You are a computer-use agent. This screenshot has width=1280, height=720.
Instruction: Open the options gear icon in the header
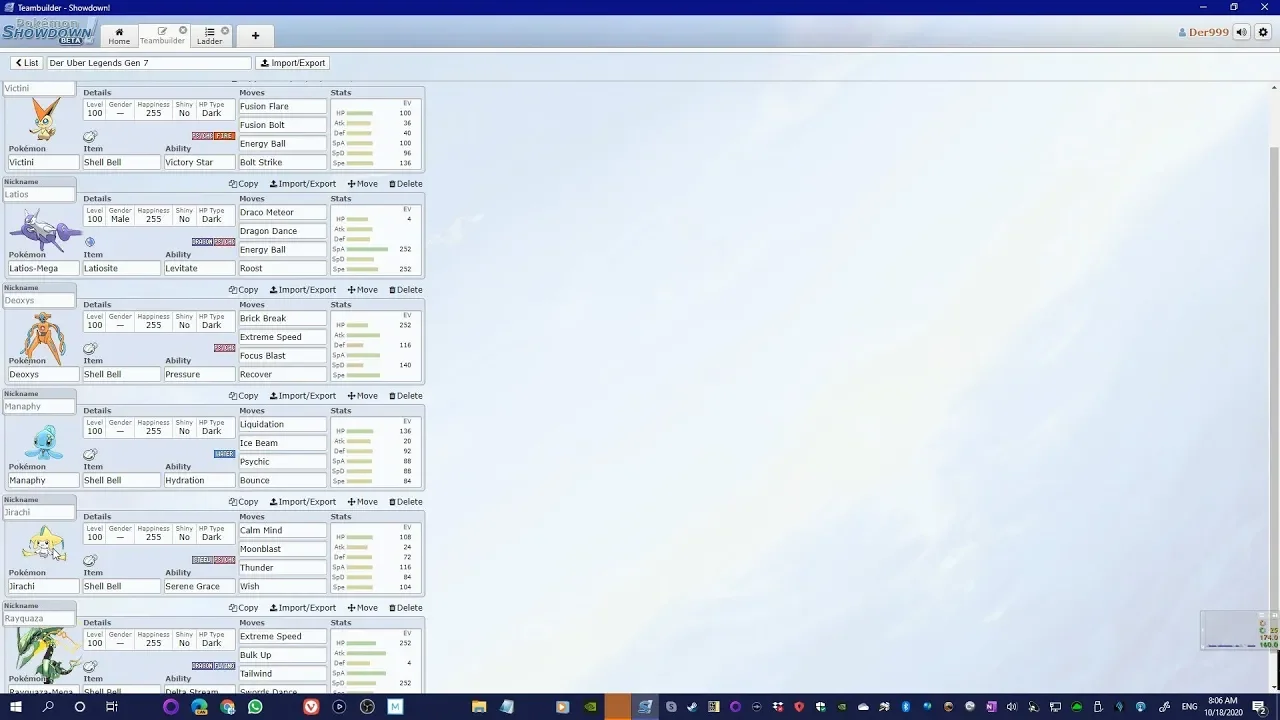(x=1263, y=32)
